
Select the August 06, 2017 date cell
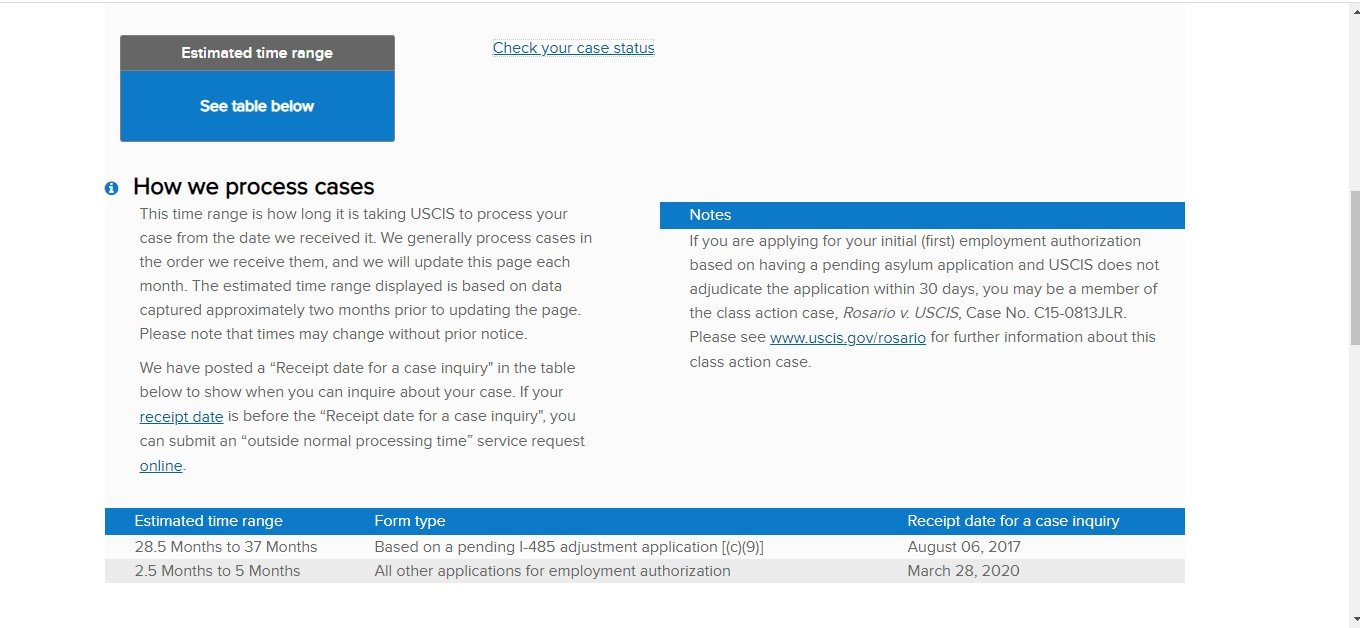[964, 547]
